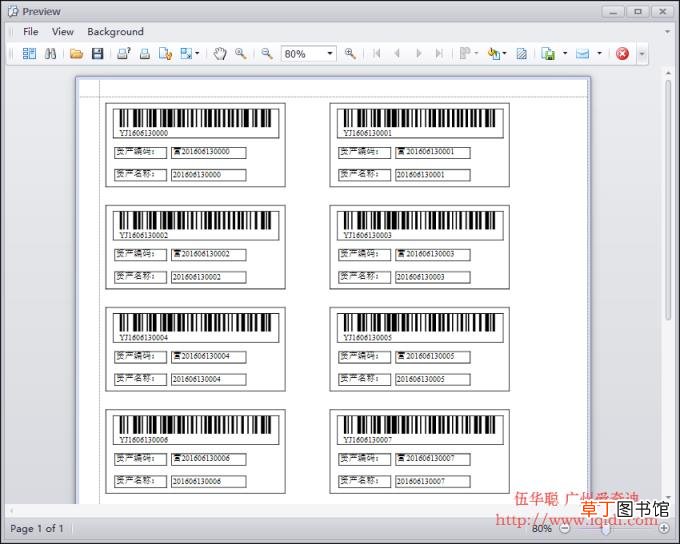680x544 pixels.
Task: Click the Search binoculars icon
Action: click(x=50, y=54)
